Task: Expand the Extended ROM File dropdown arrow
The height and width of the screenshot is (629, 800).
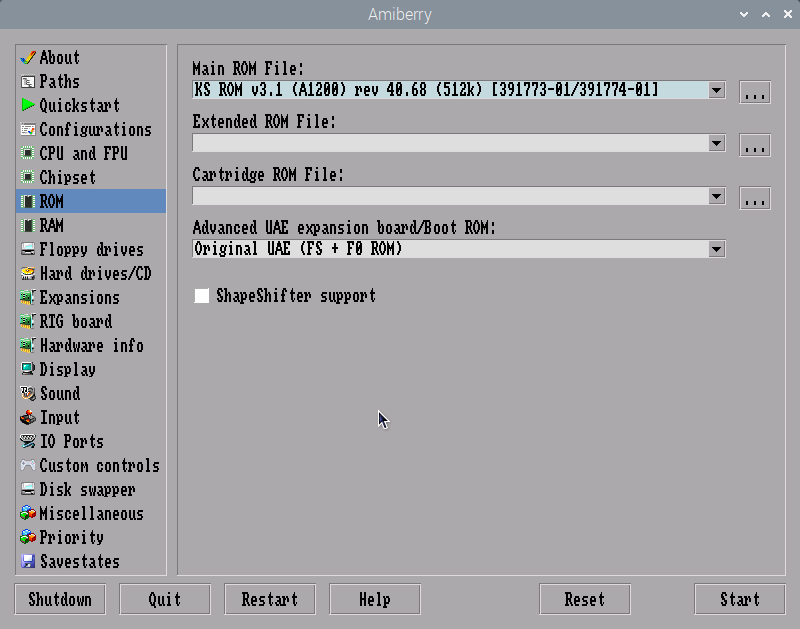Action: [x=716, y=143]
